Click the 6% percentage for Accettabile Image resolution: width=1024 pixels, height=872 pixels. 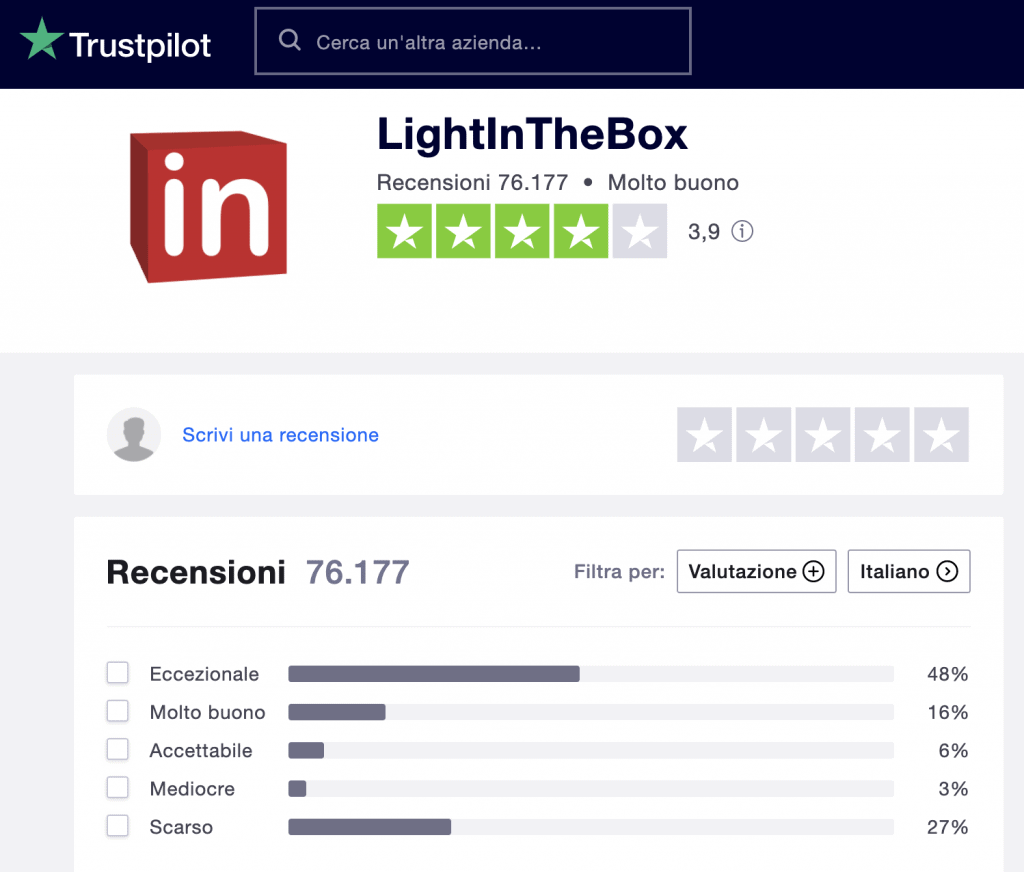click(x=953, y=751)
